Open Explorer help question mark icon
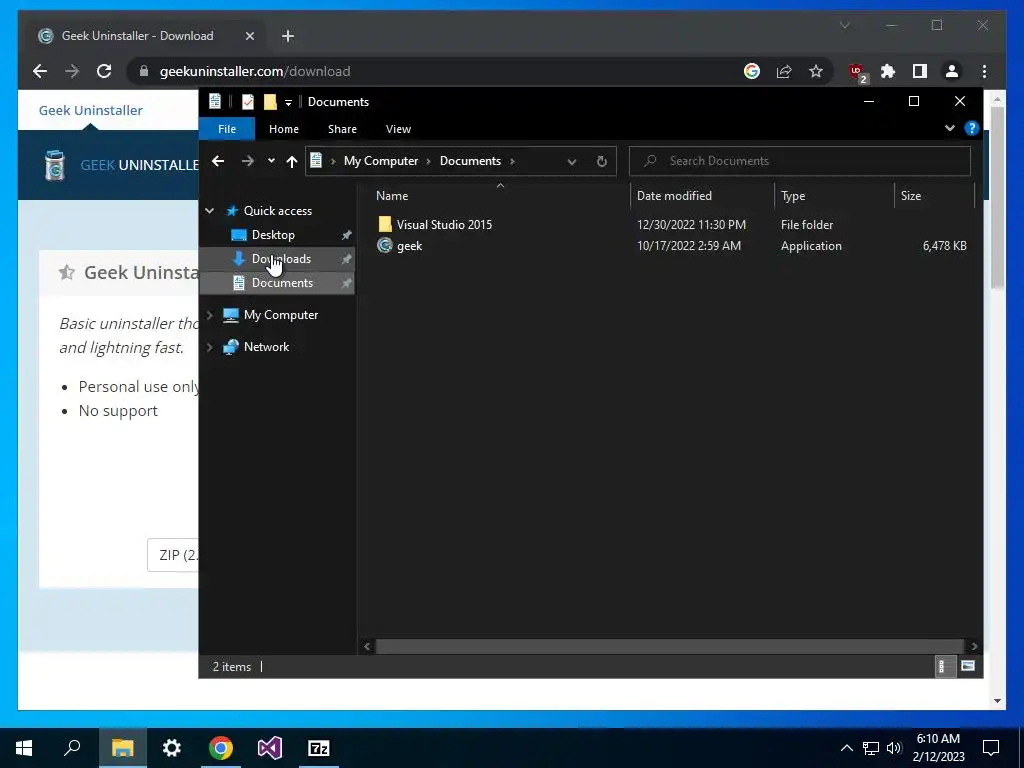 pos(971,128)
